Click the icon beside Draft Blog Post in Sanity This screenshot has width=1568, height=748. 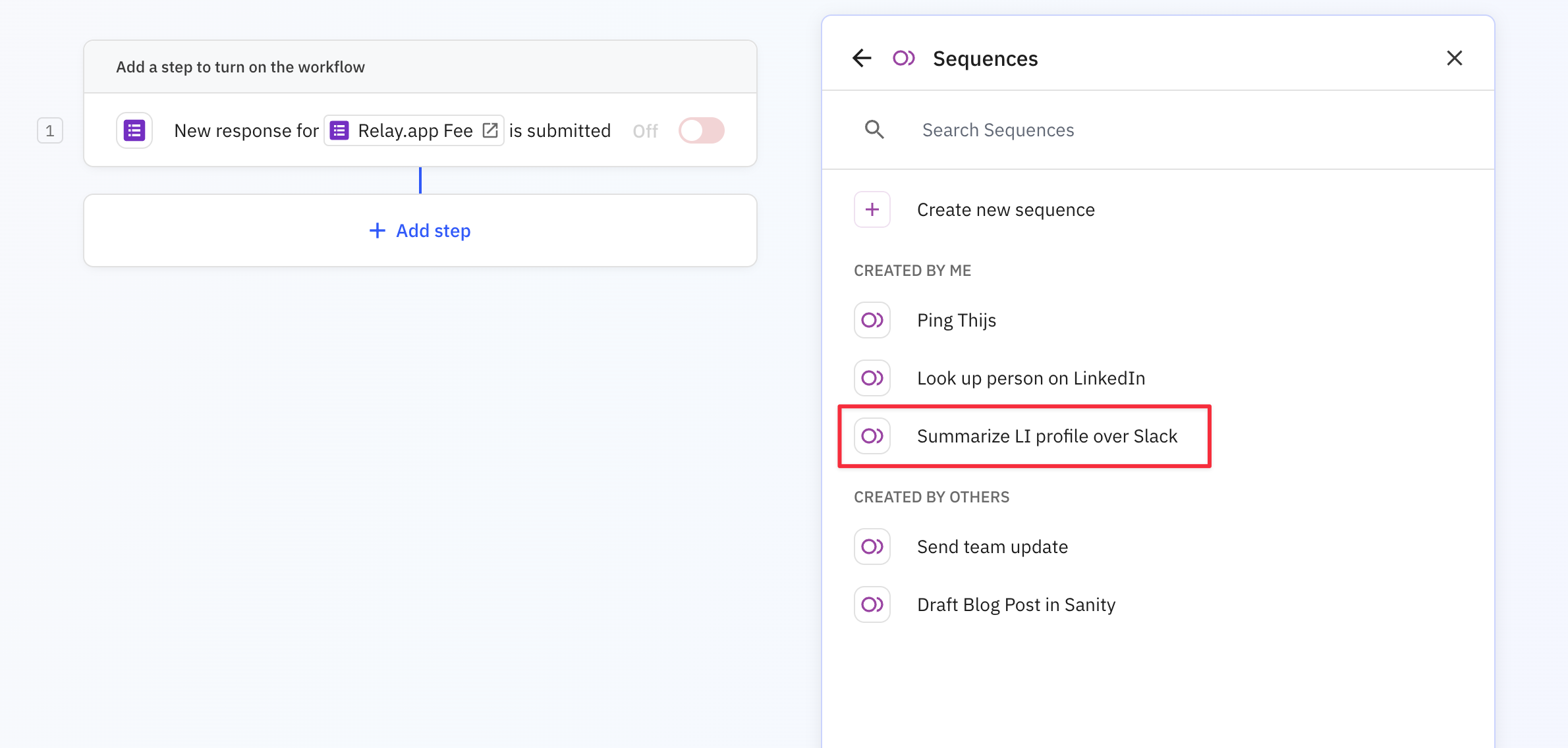click(x=872, y=604)
